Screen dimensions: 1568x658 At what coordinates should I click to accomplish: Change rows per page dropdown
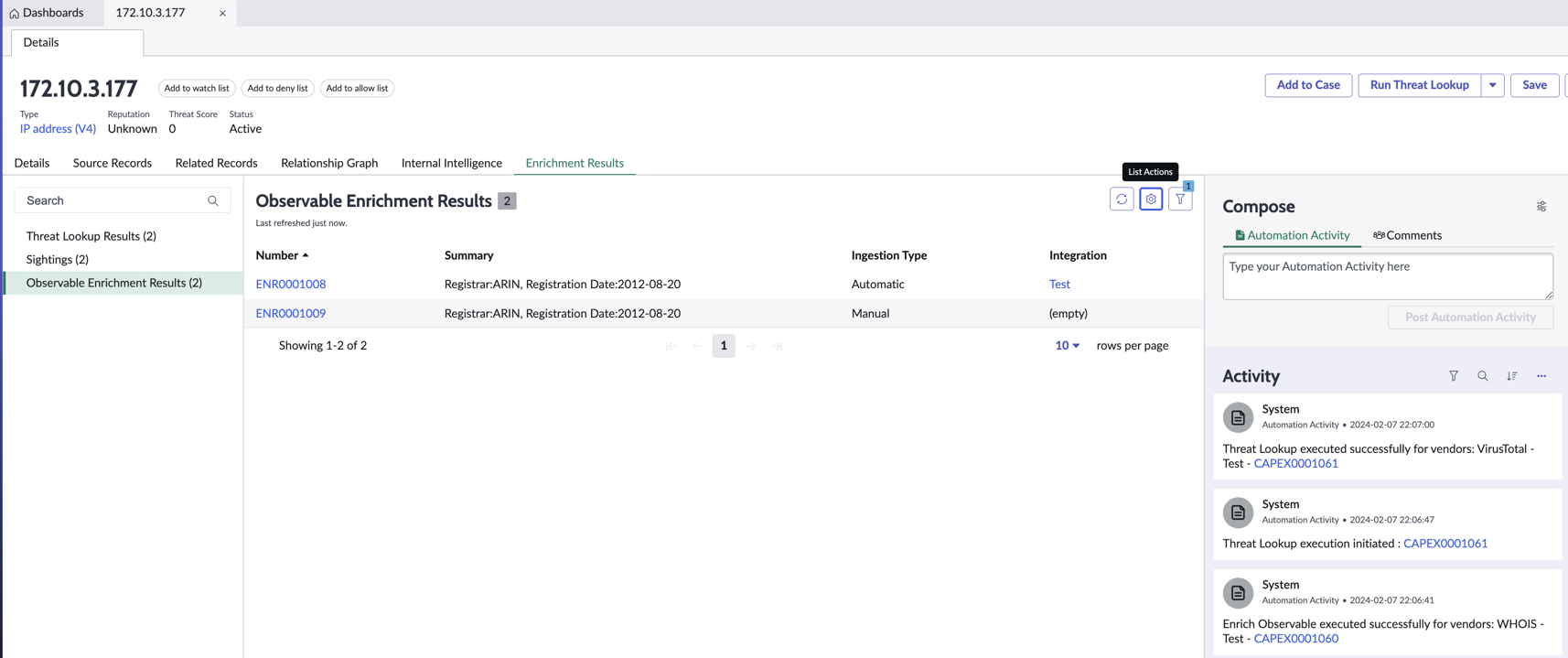point(1067,346)
